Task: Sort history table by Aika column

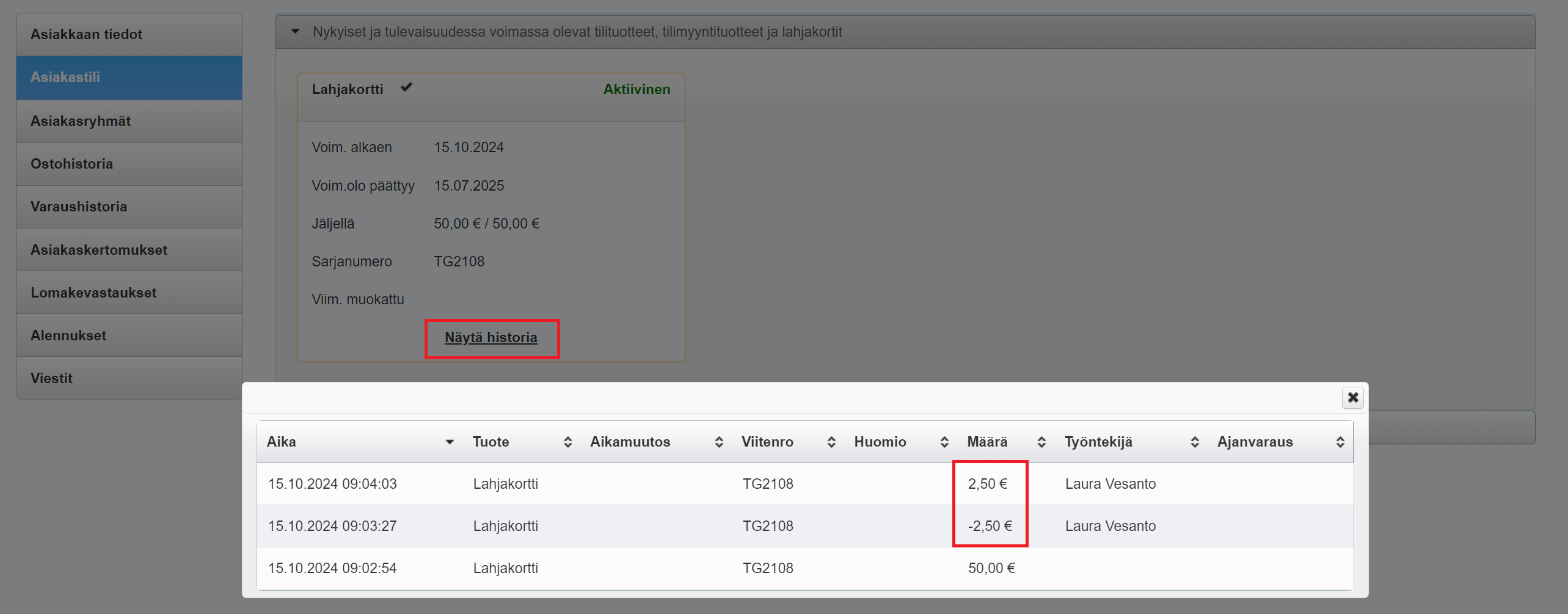Action: click(x=450, y=442)
